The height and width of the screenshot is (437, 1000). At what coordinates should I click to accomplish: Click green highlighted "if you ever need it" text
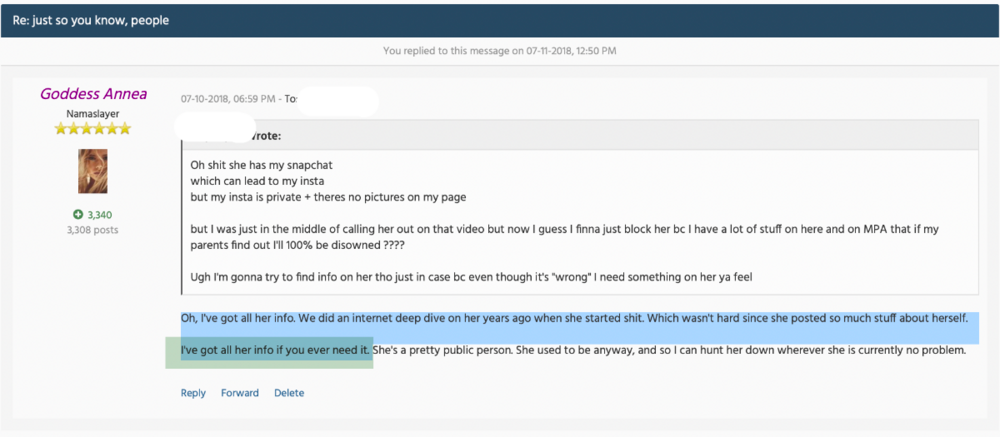(x=324, y=350)
